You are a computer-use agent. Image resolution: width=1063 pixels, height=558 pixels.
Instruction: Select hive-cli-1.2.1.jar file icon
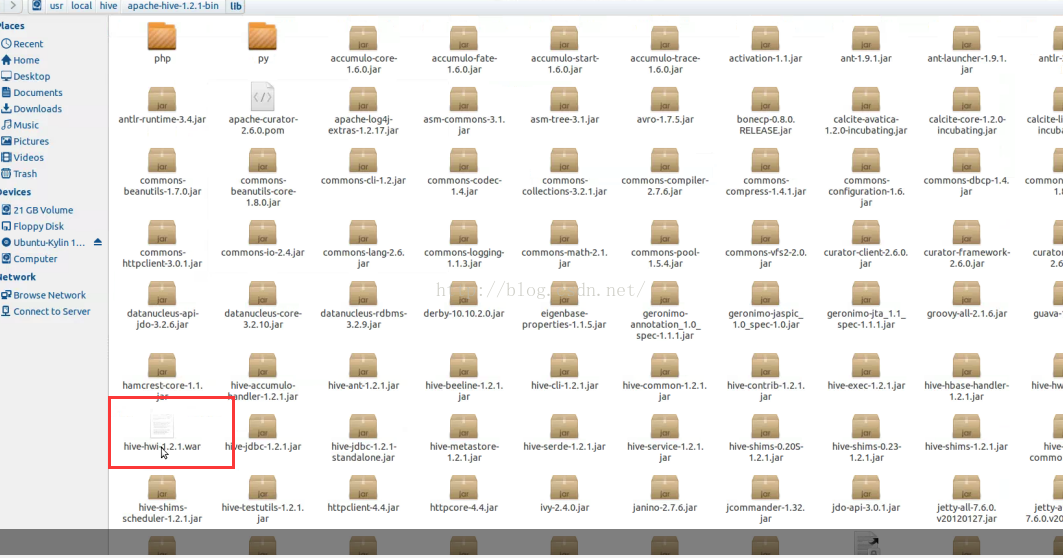[x=564, y=365]
